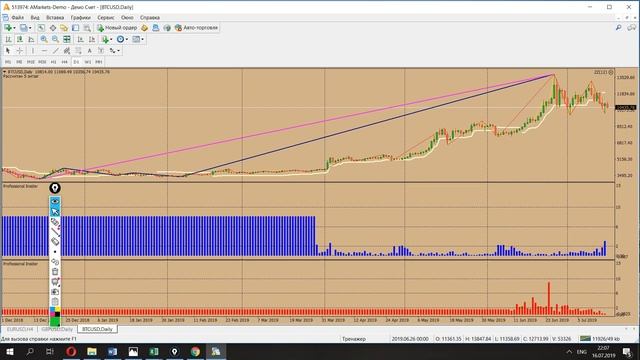Screen dimensions: 640x360
Task: Toggle Chart Shift
Action: pos(92,39)
